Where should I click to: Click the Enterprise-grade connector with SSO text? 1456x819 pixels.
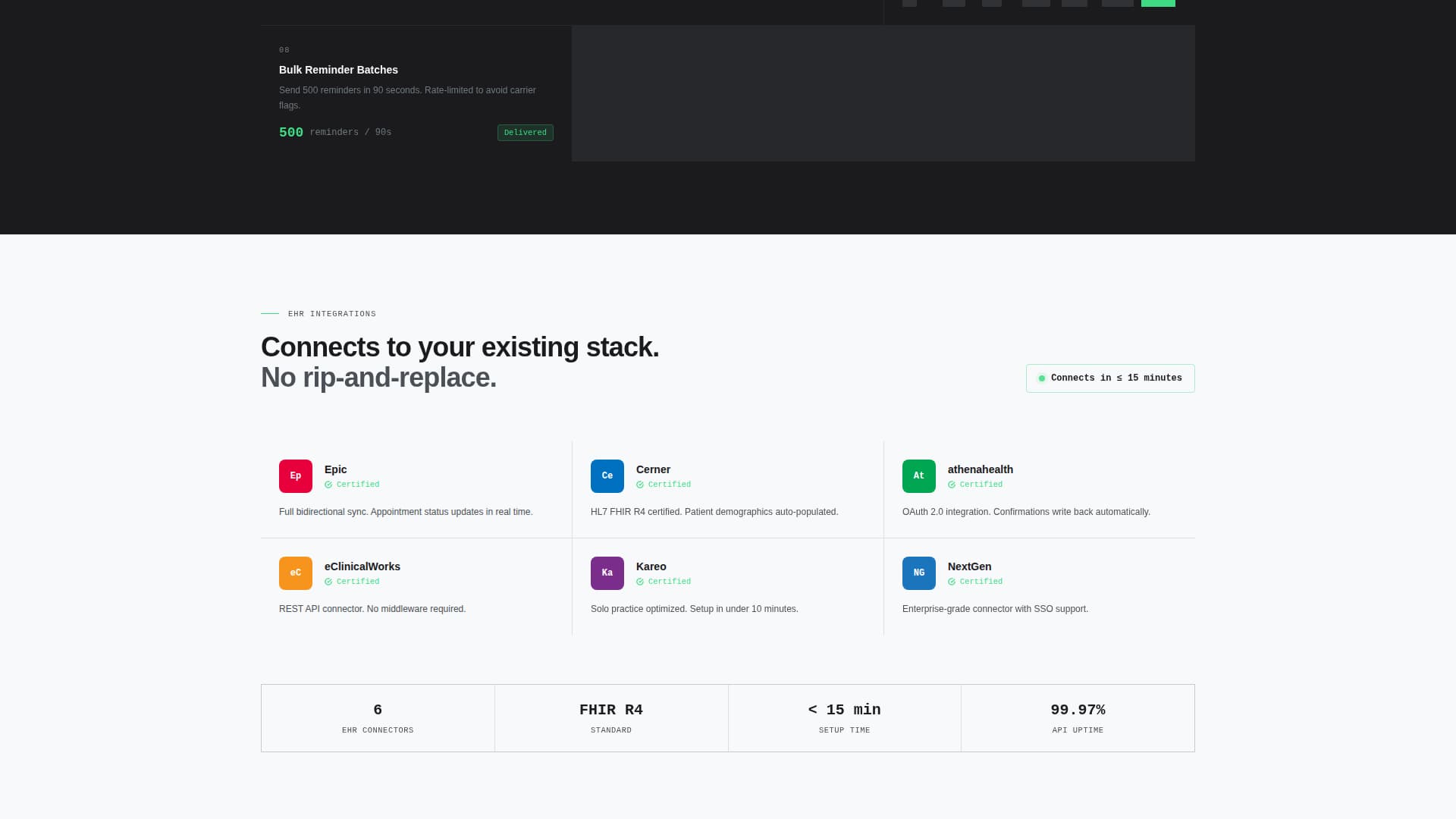tap(995, 609)
